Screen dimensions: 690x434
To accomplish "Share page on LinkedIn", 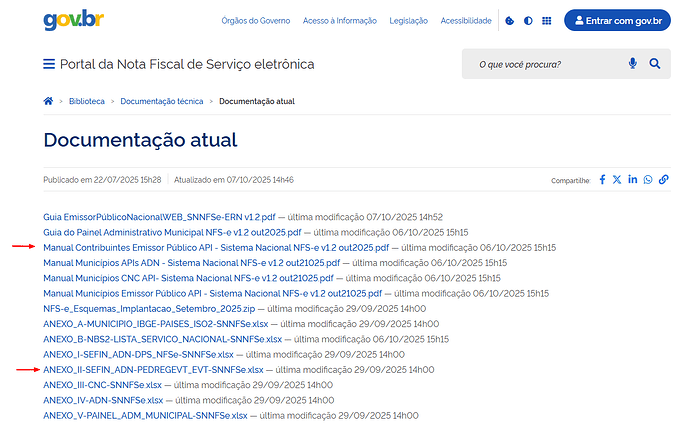I will 633,179.
